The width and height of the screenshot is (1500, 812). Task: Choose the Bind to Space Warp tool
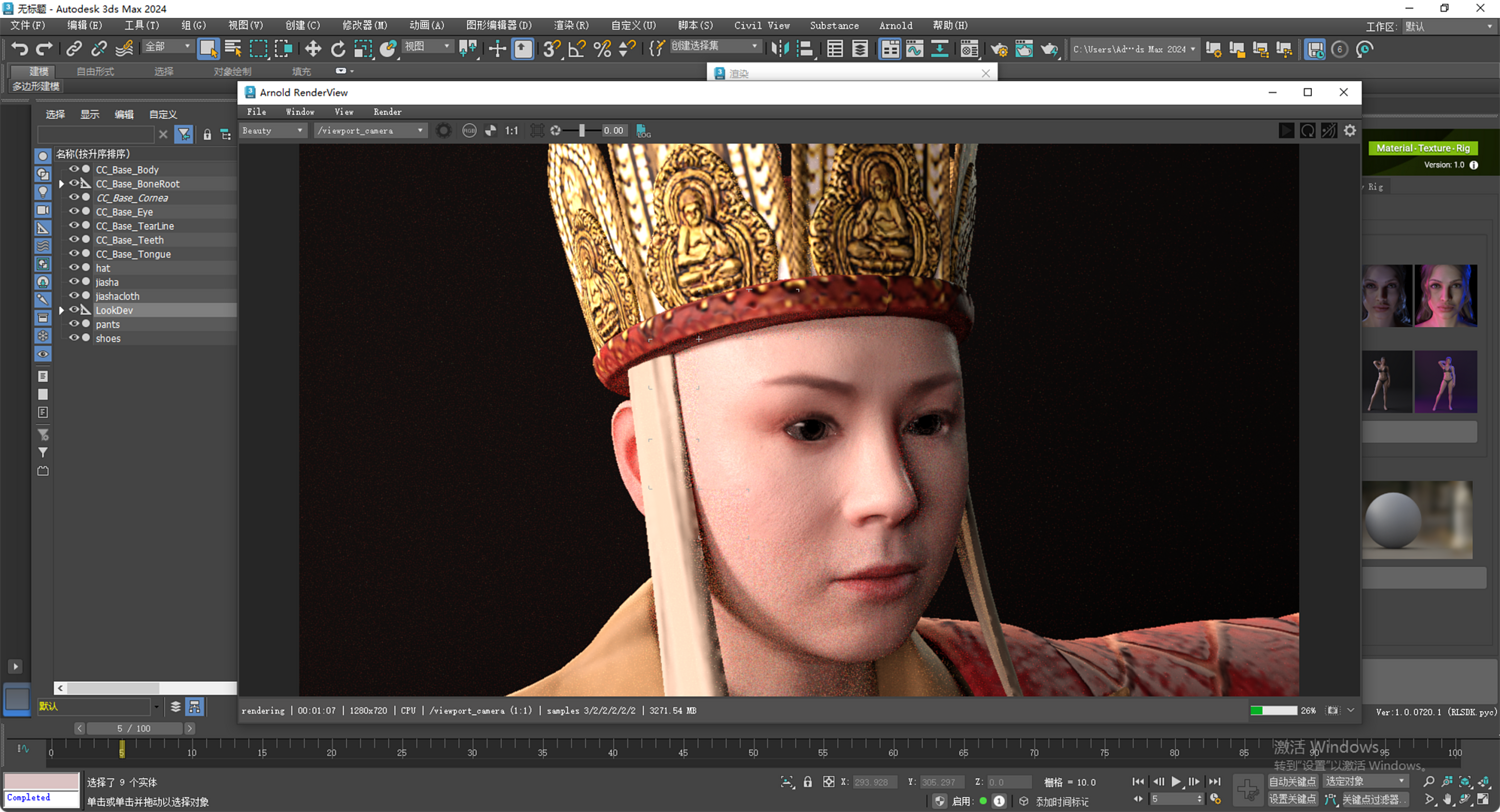coord(124,48)
